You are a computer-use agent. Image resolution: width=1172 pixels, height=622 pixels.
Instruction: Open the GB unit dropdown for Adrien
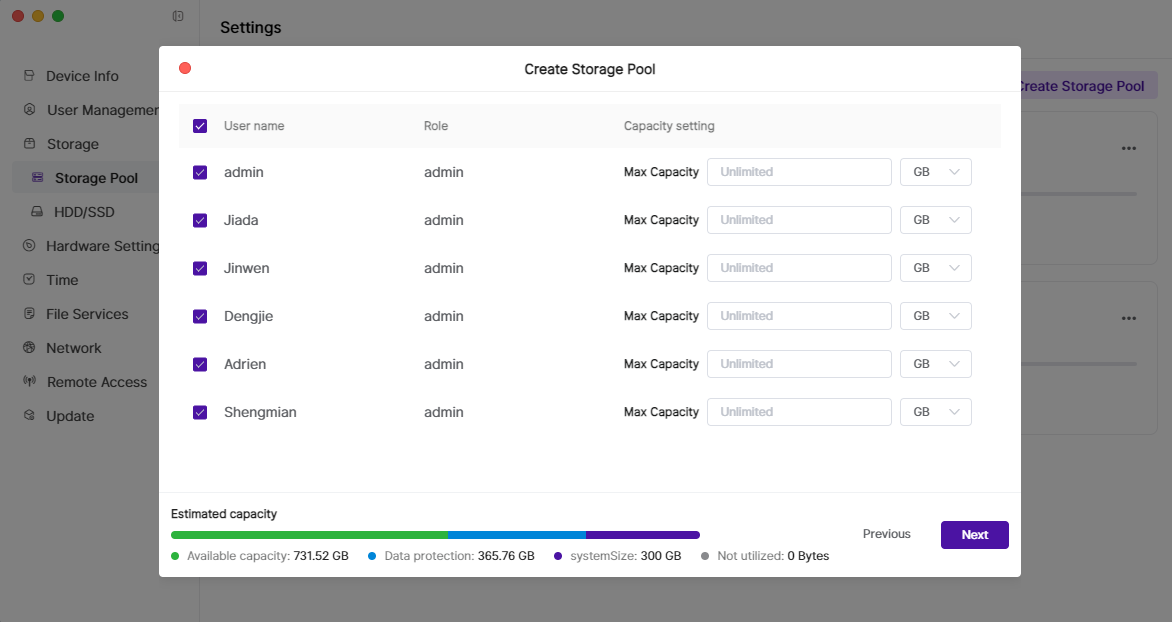[x=936, y=363]
